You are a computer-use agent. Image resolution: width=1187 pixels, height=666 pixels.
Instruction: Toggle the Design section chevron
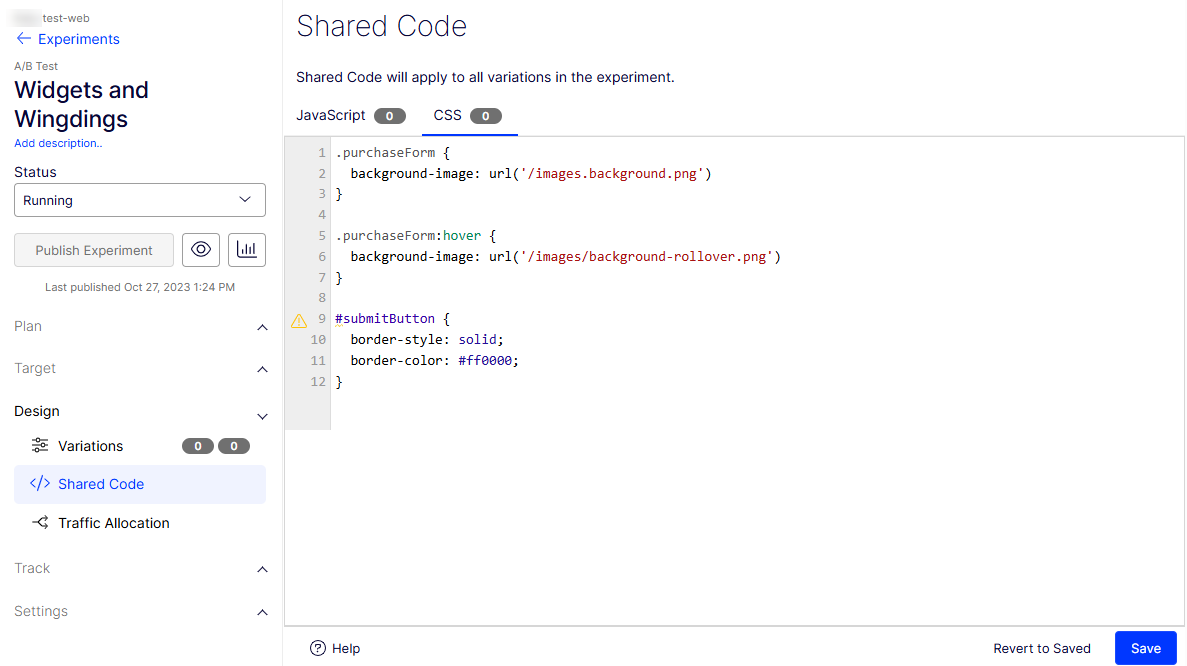pyautogui.click(x=262, y=416)
